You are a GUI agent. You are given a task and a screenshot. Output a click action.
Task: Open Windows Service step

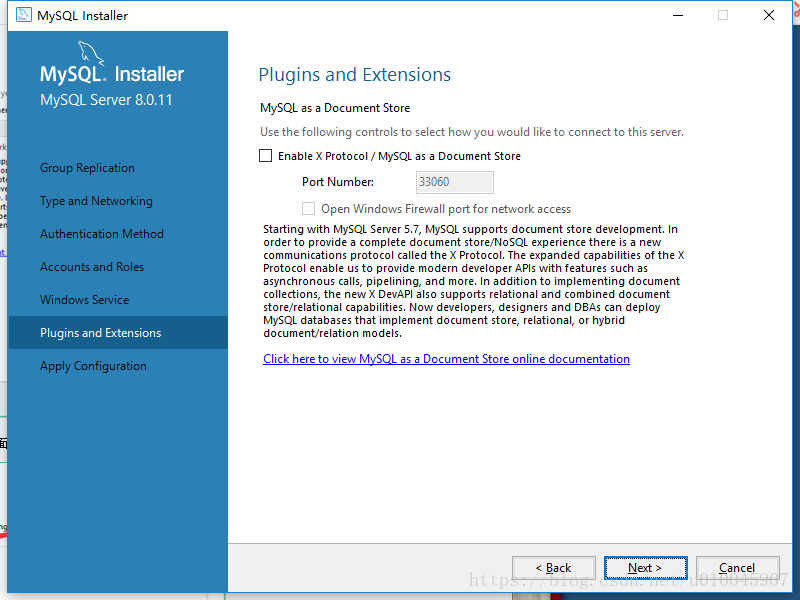(85, 299)
